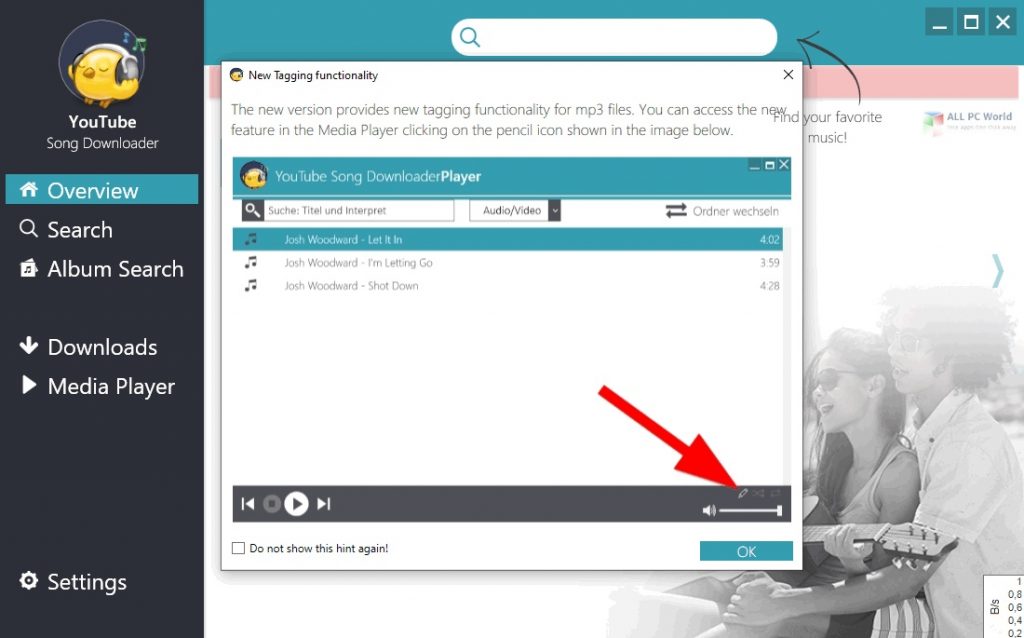Click the gear icon beside Settings

tap(28, 580)
